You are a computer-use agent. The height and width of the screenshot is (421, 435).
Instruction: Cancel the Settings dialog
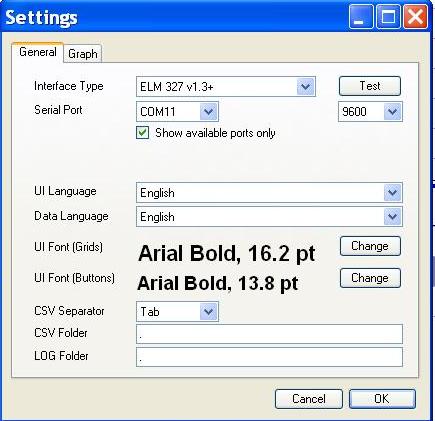click(x=309, y=399)
